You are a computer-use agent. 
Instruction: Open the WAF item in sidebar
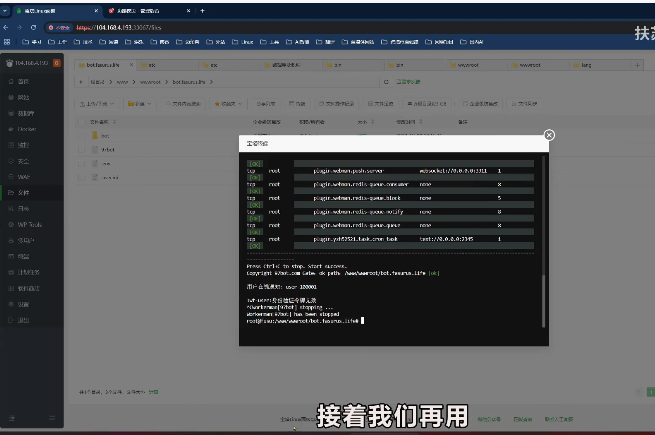23,177
